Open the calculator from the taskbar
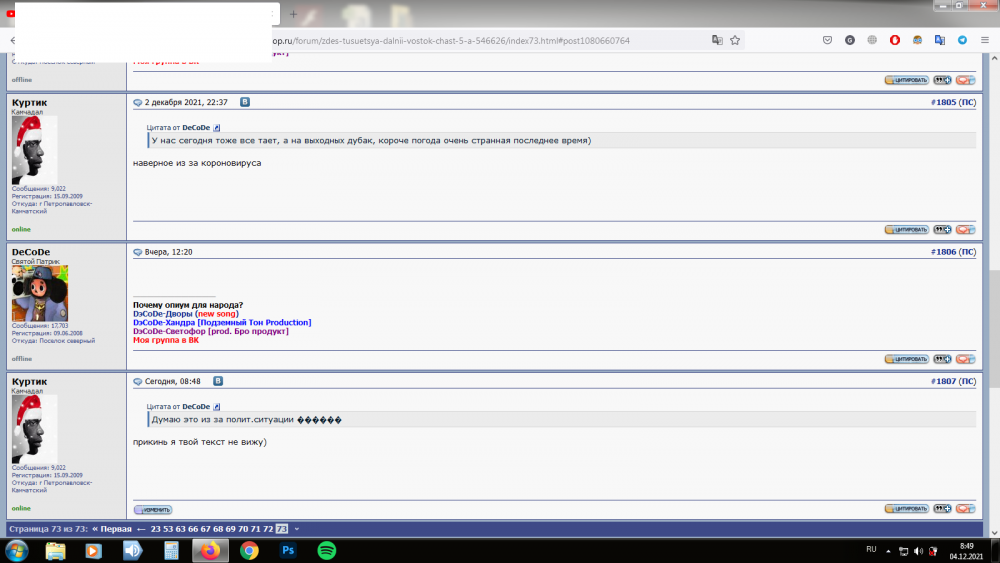1000x563 pixels. click(x=171, y=551)
